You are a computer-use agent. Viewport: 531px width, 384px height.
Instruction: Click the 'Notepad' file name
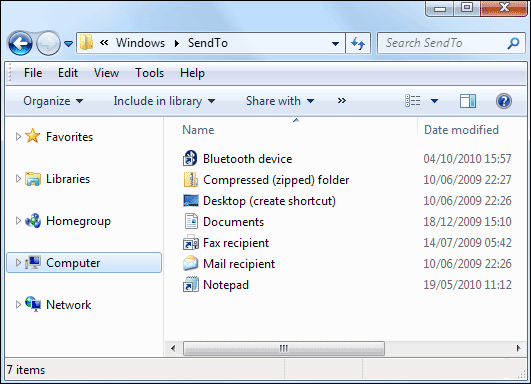pos(226,285)
